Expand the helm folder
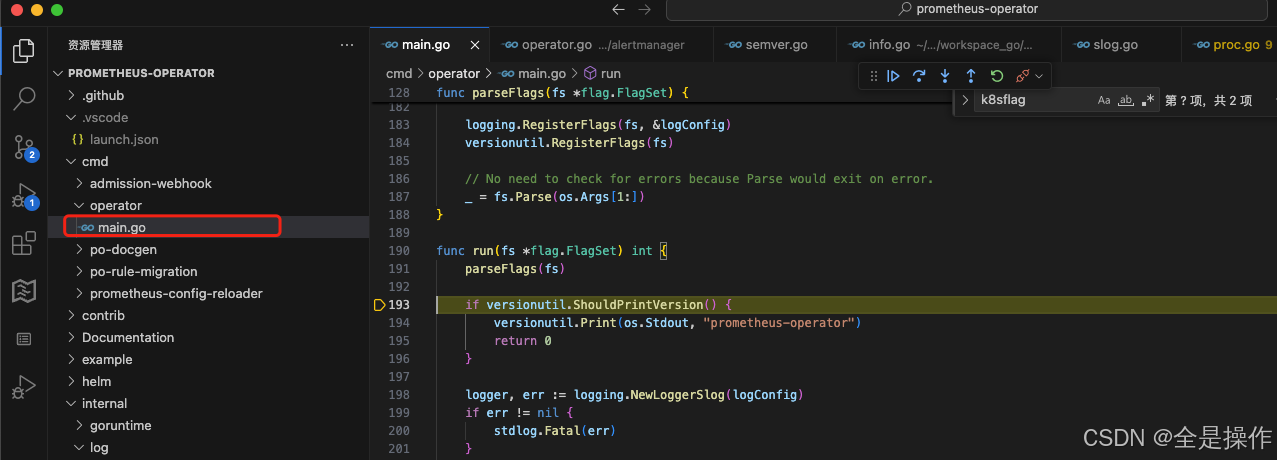The width and height of the screenshot is (1277, 460). [208, 381]
